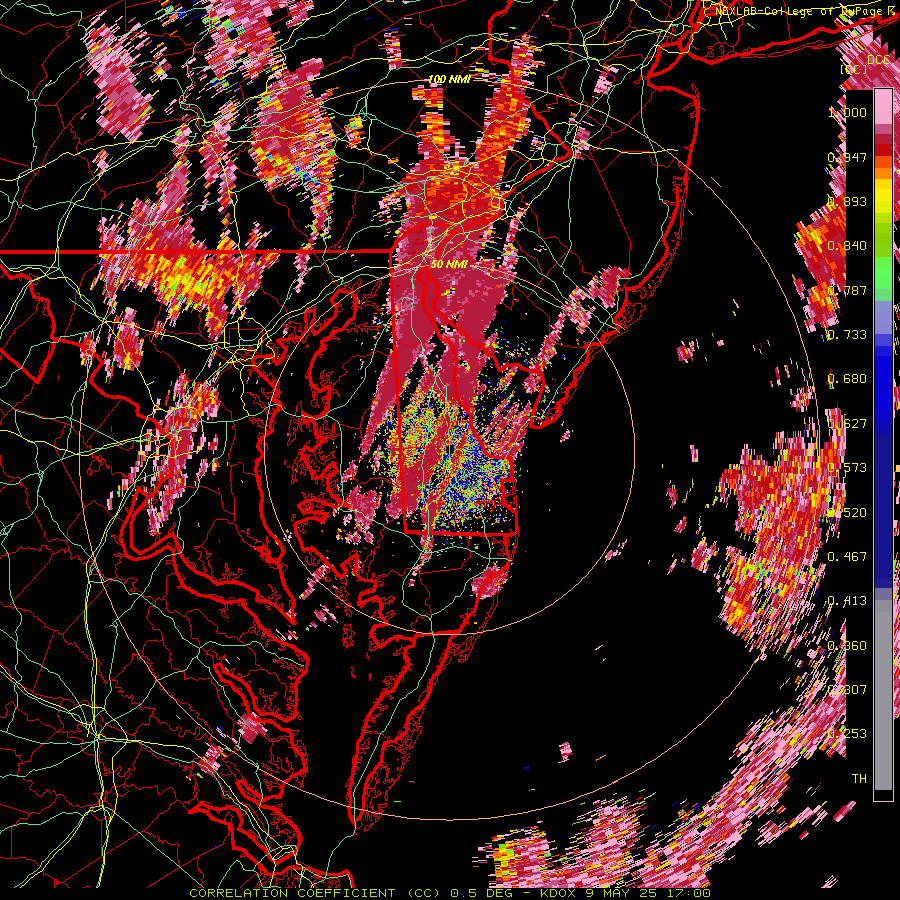Screen dimensions: 900x900
Task: Click the 0.253 scale value
Action: tap(847, 734)
